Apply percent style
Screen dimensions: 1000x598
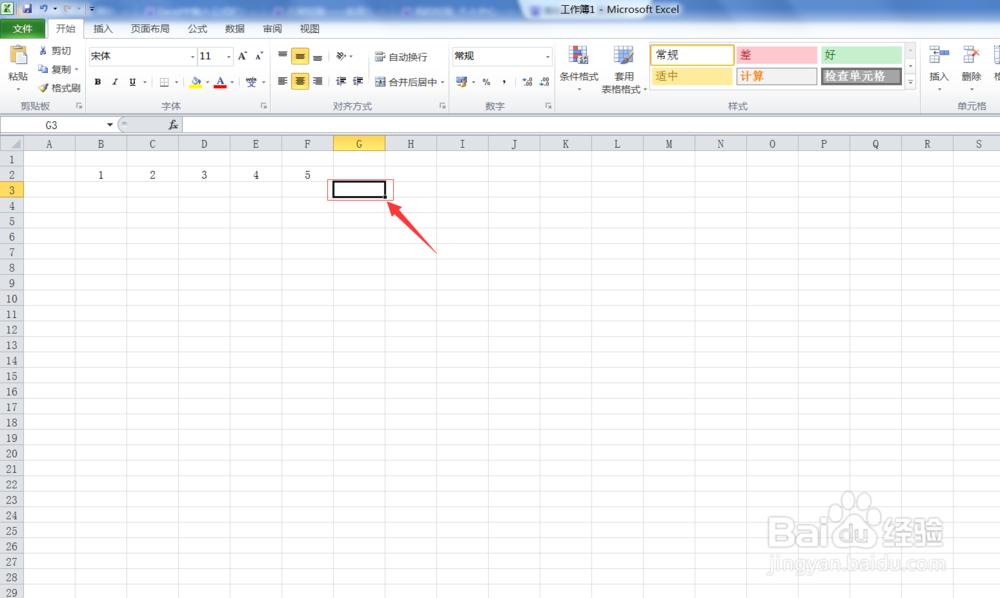point(487,82)
